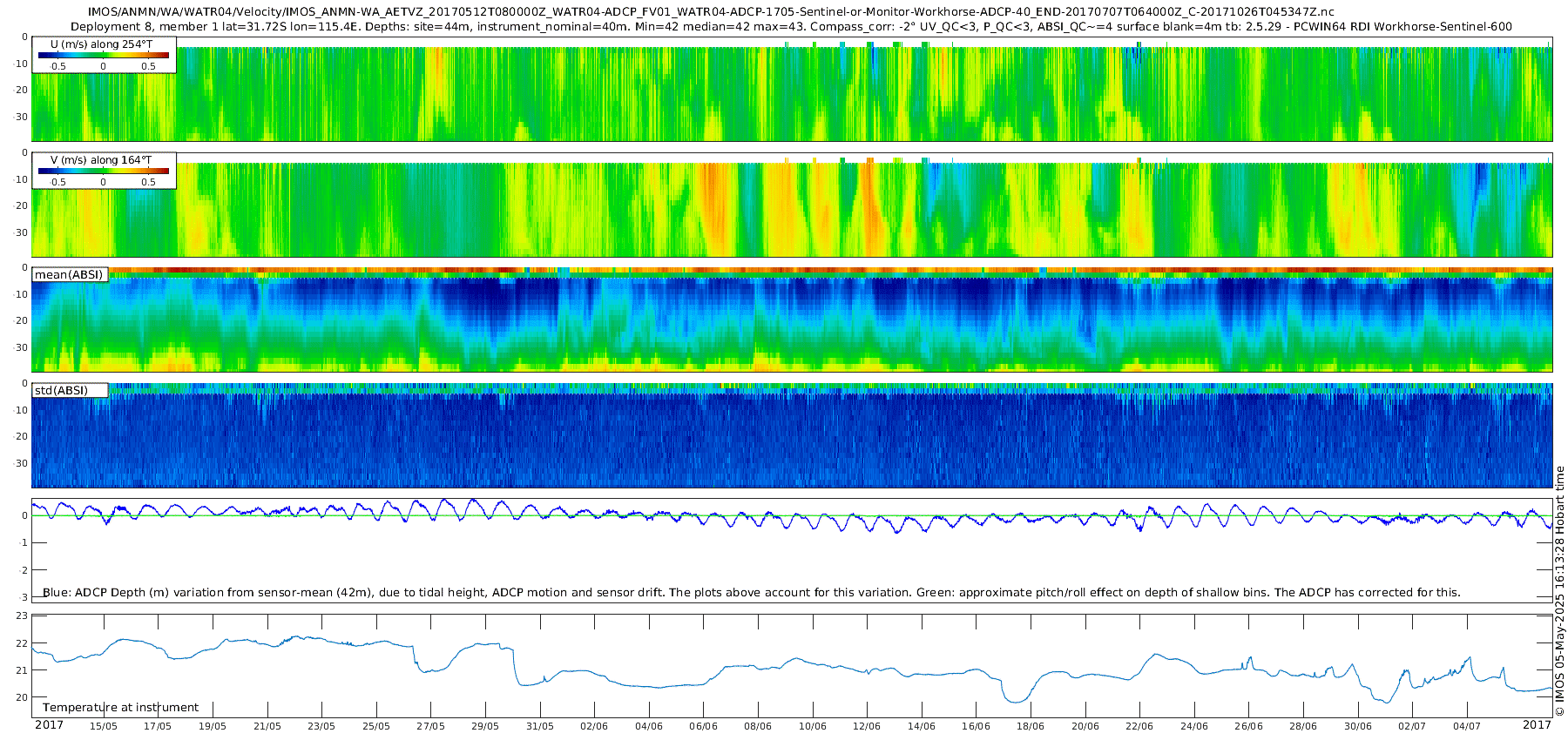1568x740 pixels.
Task: Click the 'V (m/s) along 164°T' legend title
Action: (x=101, y=160)
